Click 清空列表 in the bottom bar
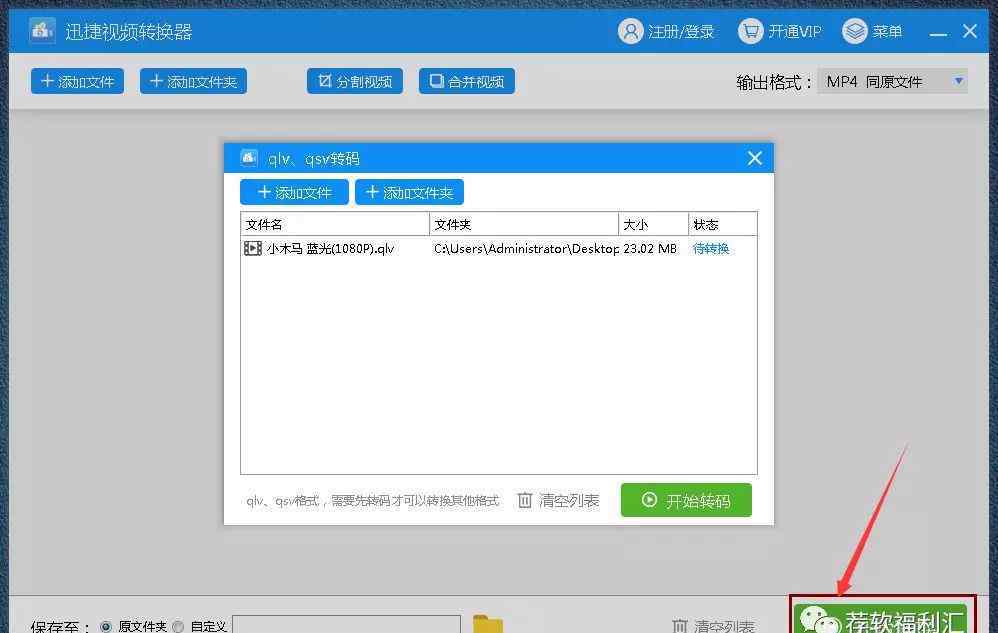 point(713,626)
